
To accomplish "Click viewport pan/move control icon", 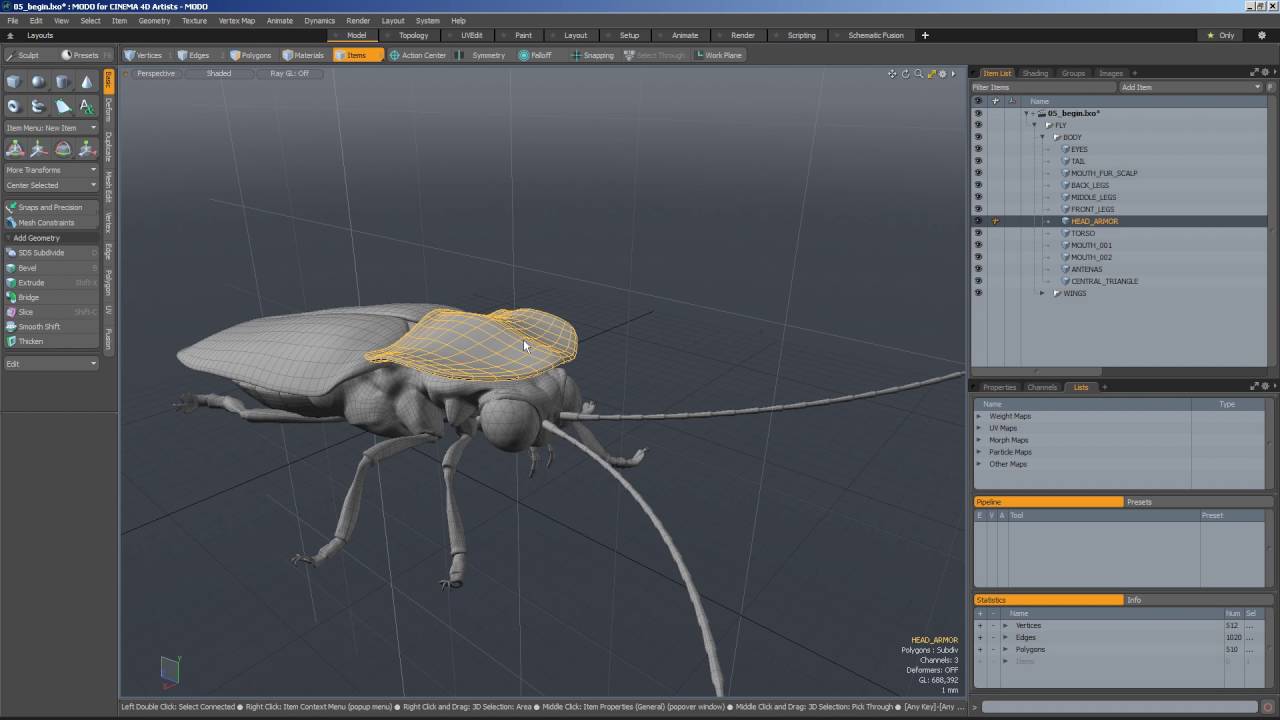I will (x=892, y=74).
